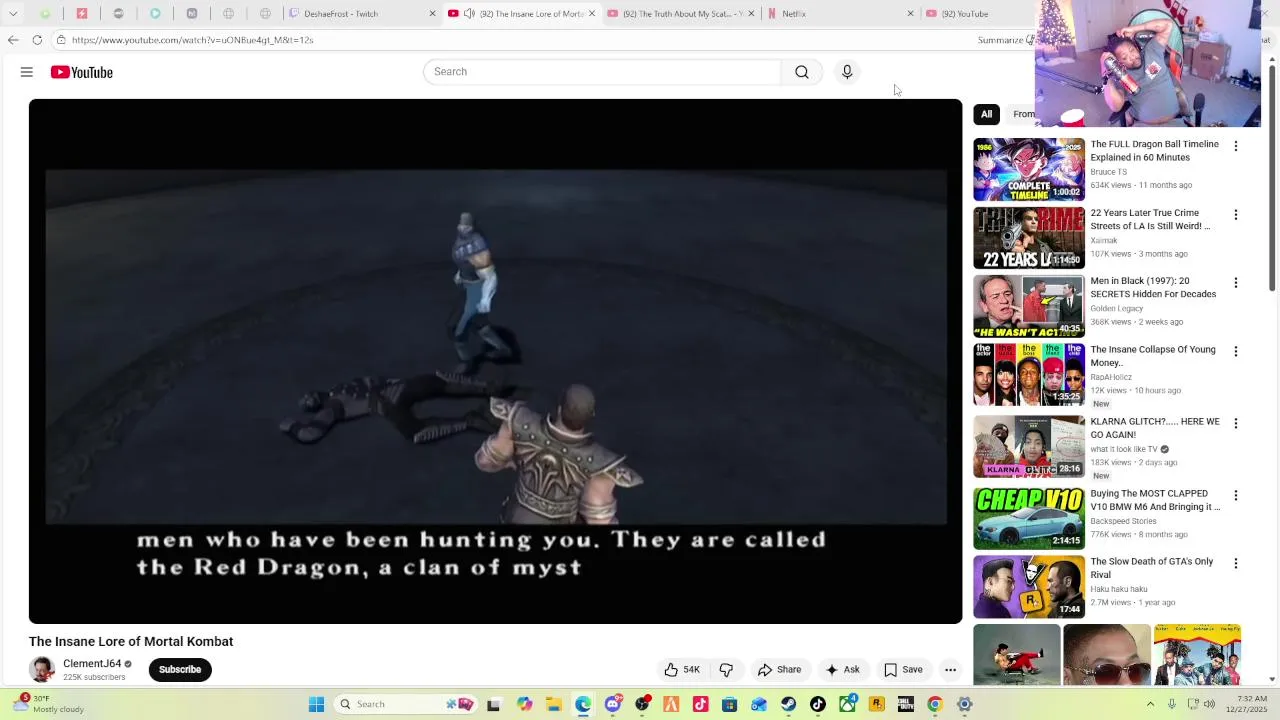Open options for FULL Dragon Ball Timeline video
1280x720 pixels.
(x=1235, y=146)
